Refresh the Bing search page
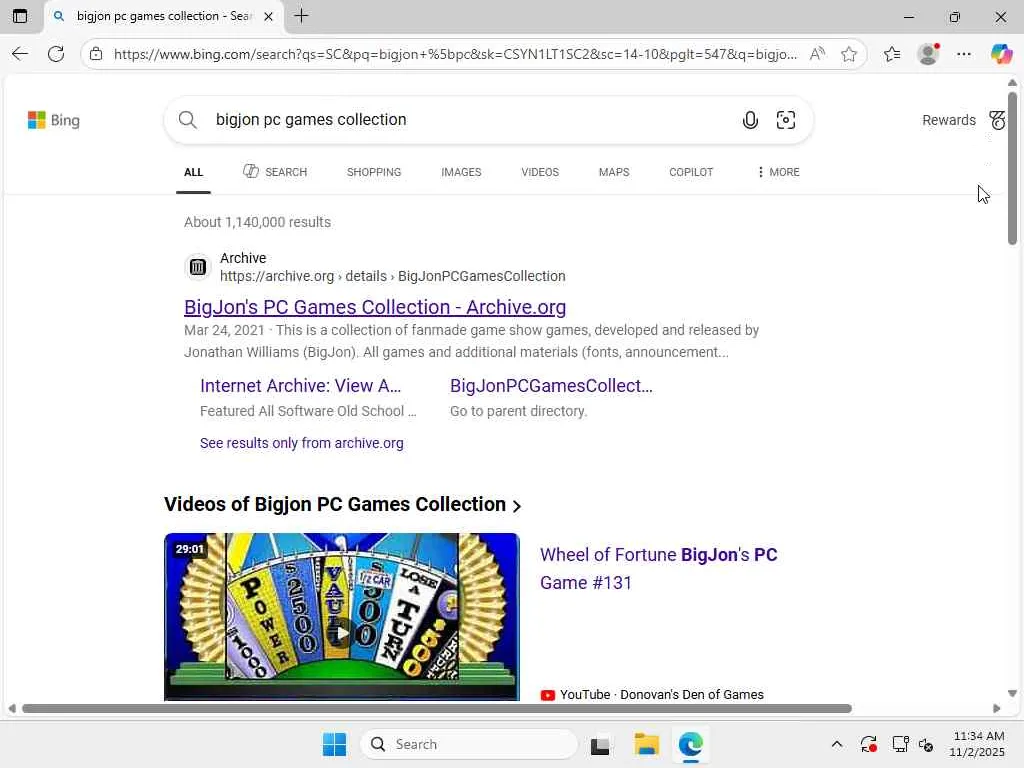Image resolution: width=1024 pixels, height=768 pixels. [x=56, y=54]
